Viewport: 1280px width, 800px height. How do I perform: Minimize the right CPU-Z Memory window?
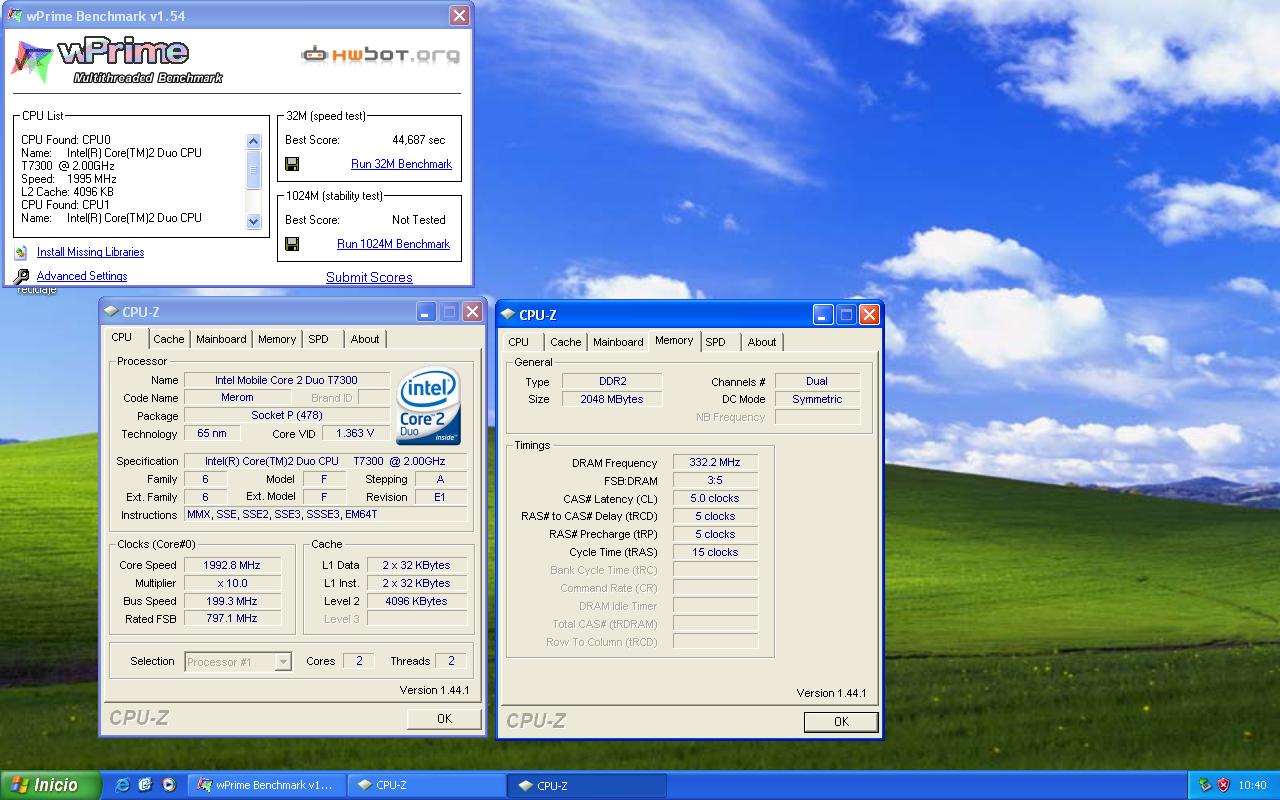[823, 315]
